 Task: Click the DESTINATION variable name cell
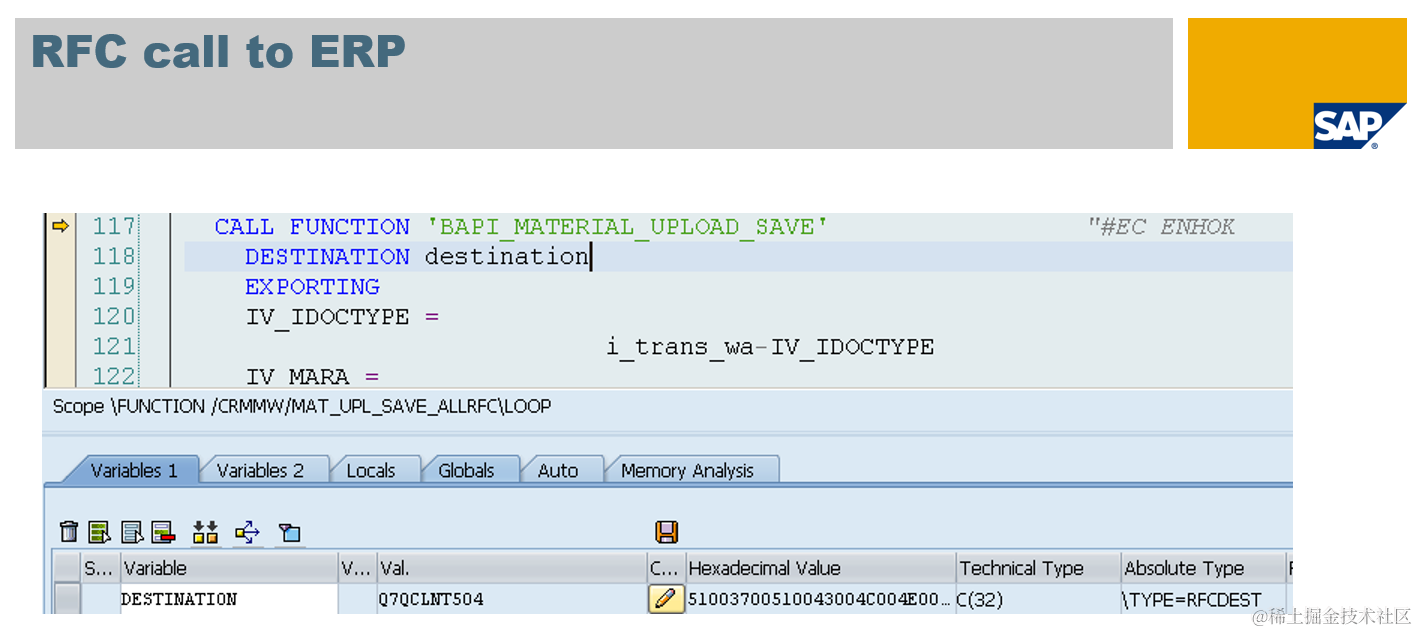click(x=229, y=599)
